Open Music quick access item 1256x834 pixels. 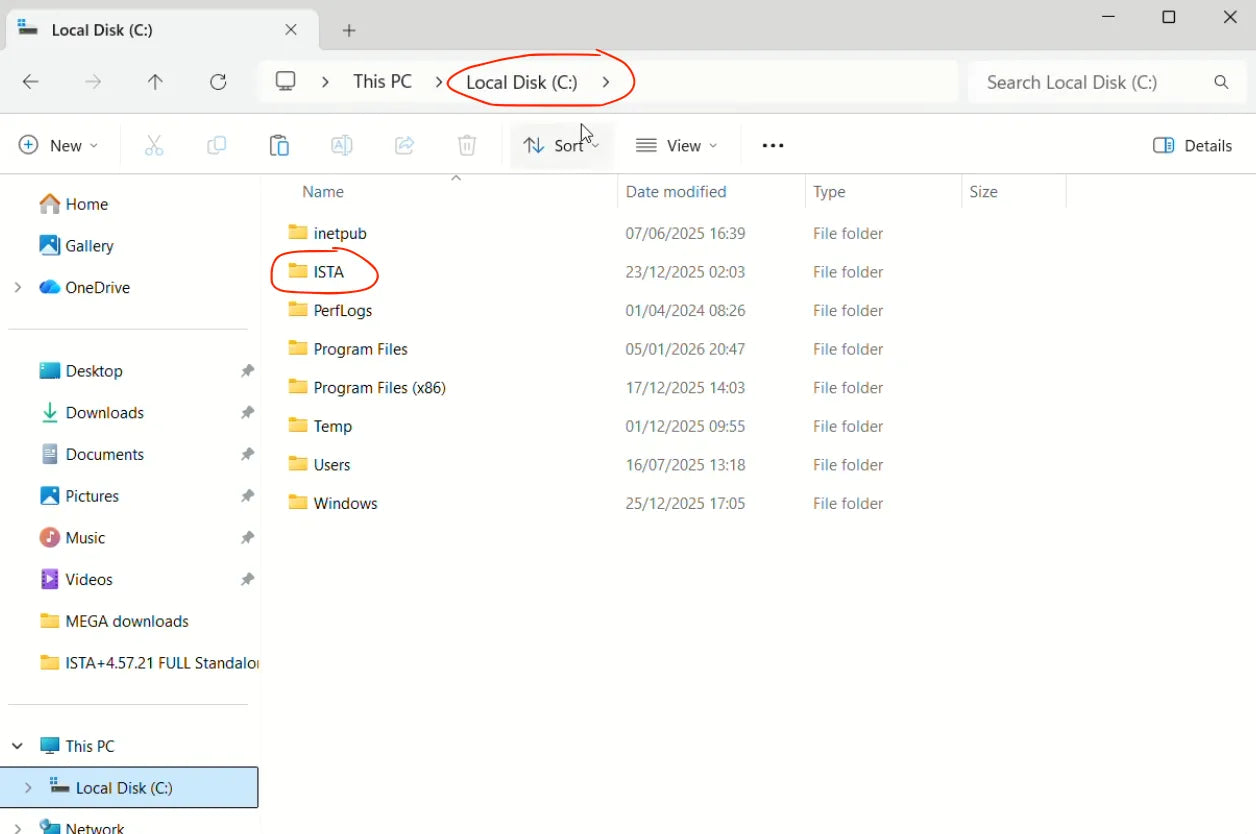[72, 538]
